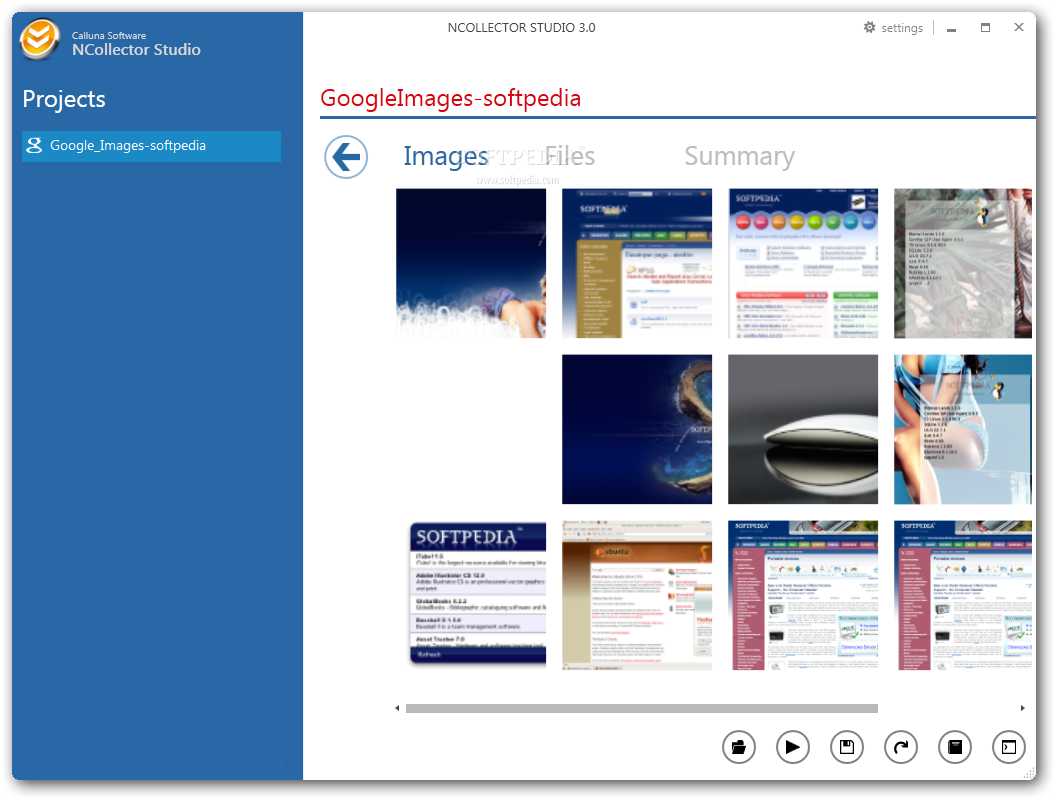Switch to the Files tab
The width and height of the screenshot is (1056, 800).
click(570, 156)
